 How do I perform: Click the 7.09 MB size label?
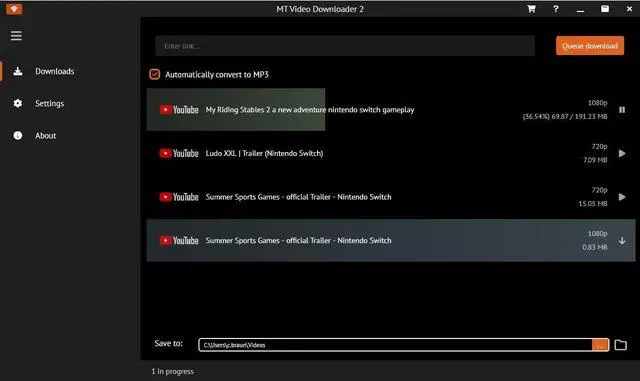(x=595, y=160)
